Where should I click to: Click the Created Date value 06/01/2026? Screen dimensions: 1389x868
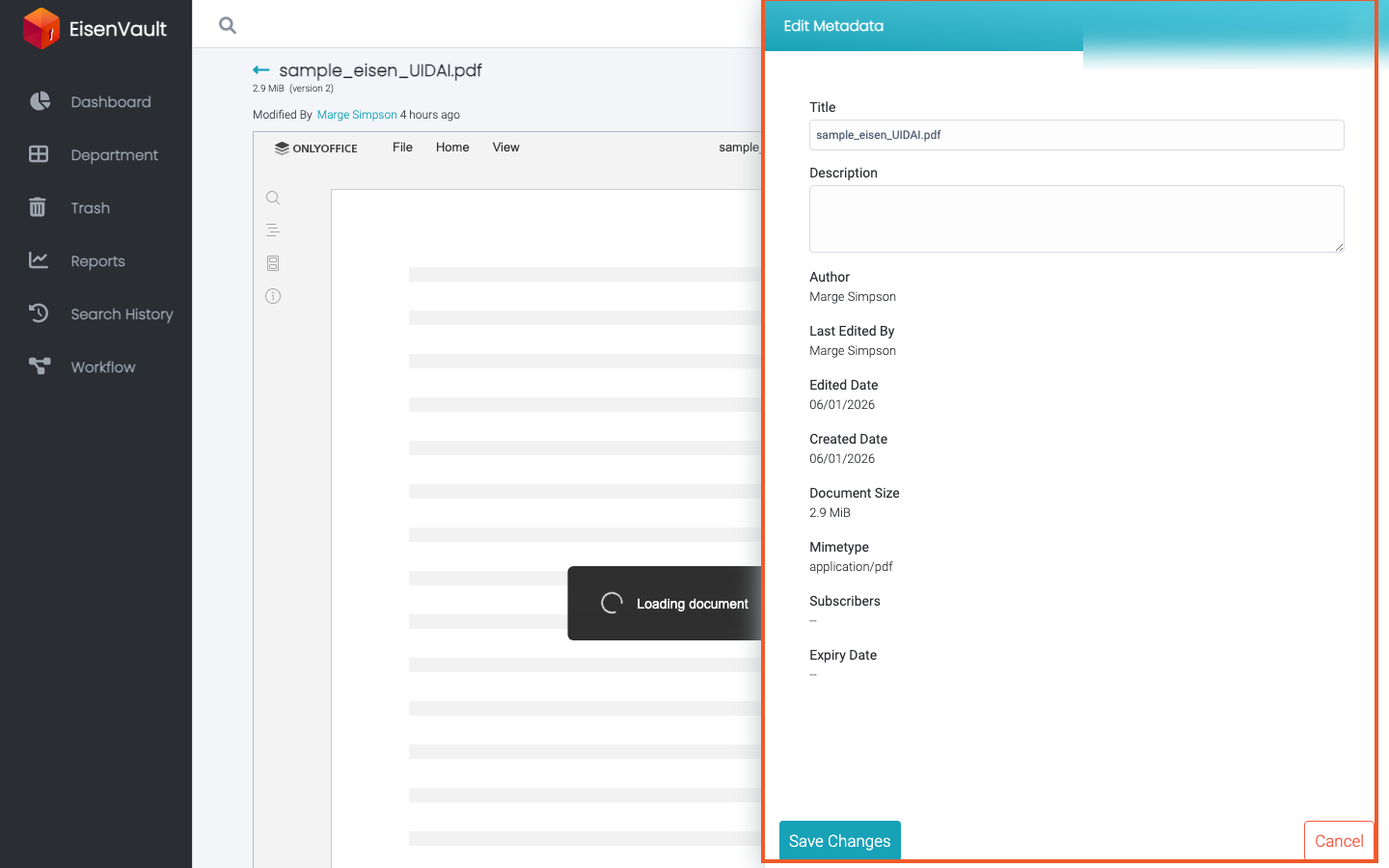(842, 459)
